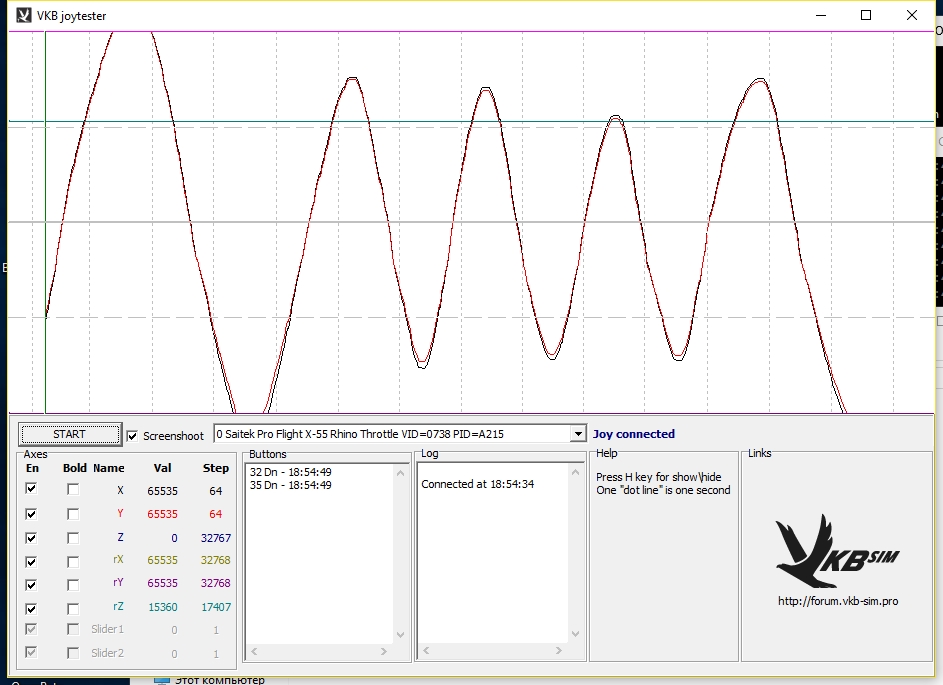The height and width of the screenshot is (685, 943).
Task: Toggle the Screenshoot checkbox
Action: [x=133, y=436]
